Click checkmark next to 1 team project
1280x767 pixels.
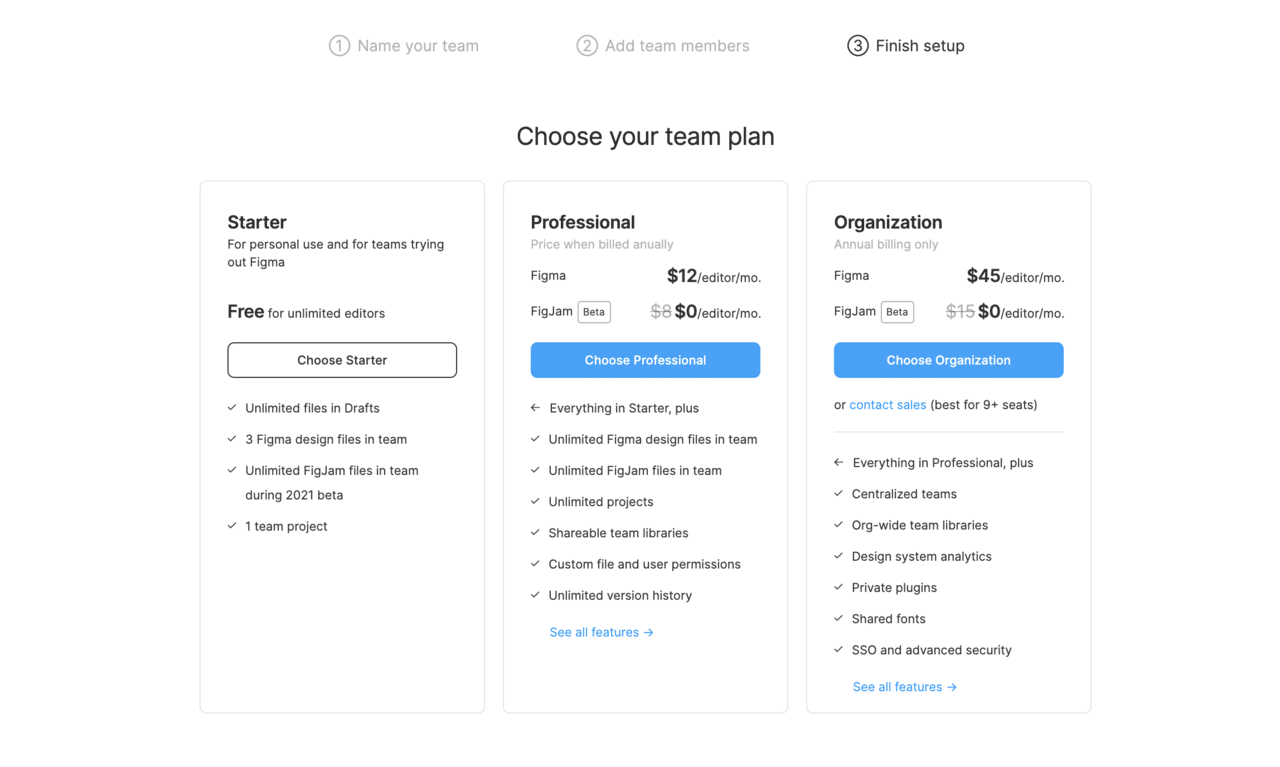pyautogui.click(x=232, y=526)
